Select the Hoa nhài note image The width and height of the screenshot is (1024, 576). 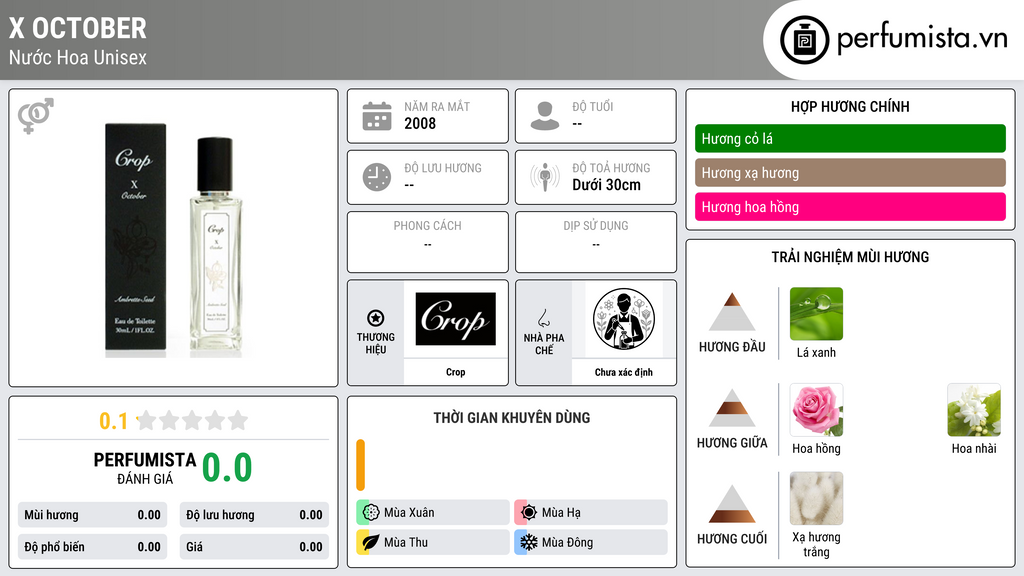pos(974,409)
